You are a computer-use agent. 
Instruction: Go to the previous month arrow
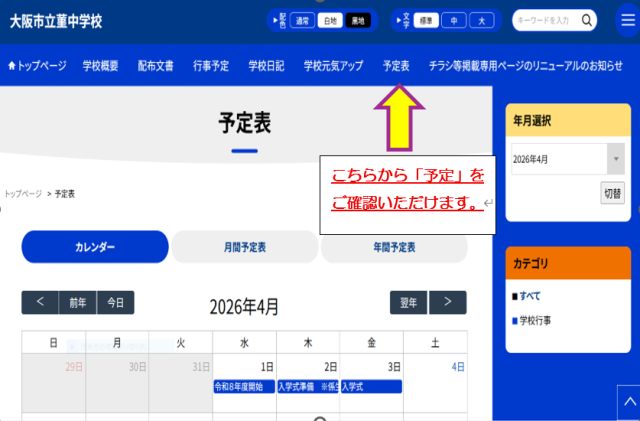(39, 303)
